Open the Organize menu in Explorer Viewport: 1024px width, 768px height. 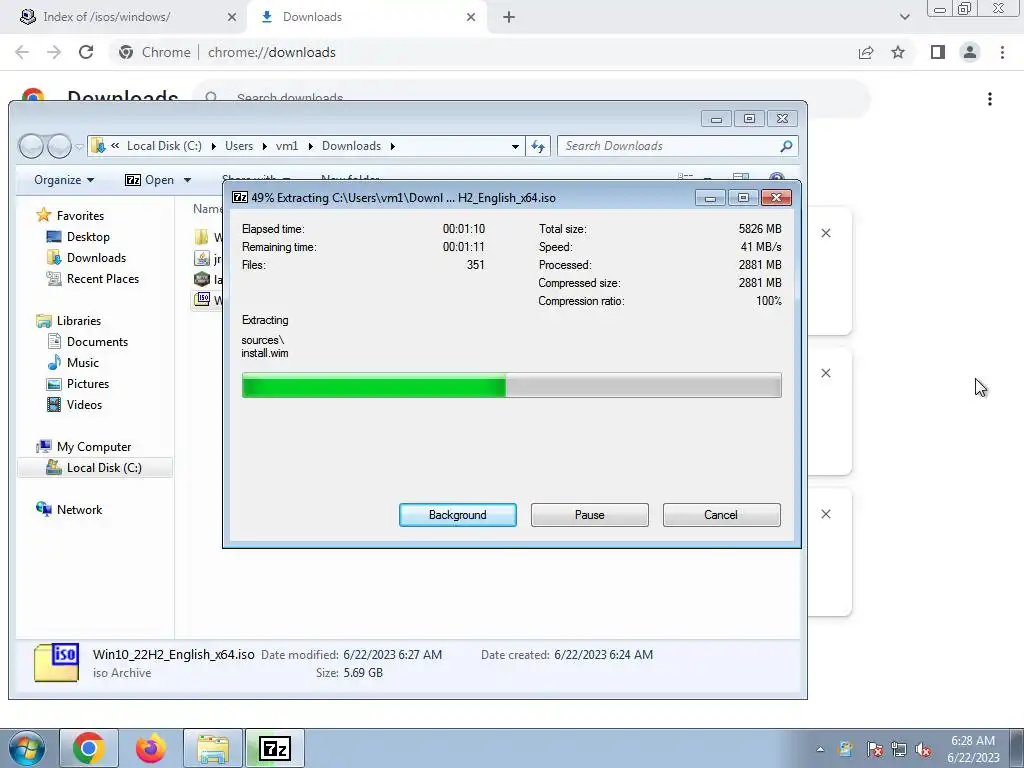(x=64, y=180)
